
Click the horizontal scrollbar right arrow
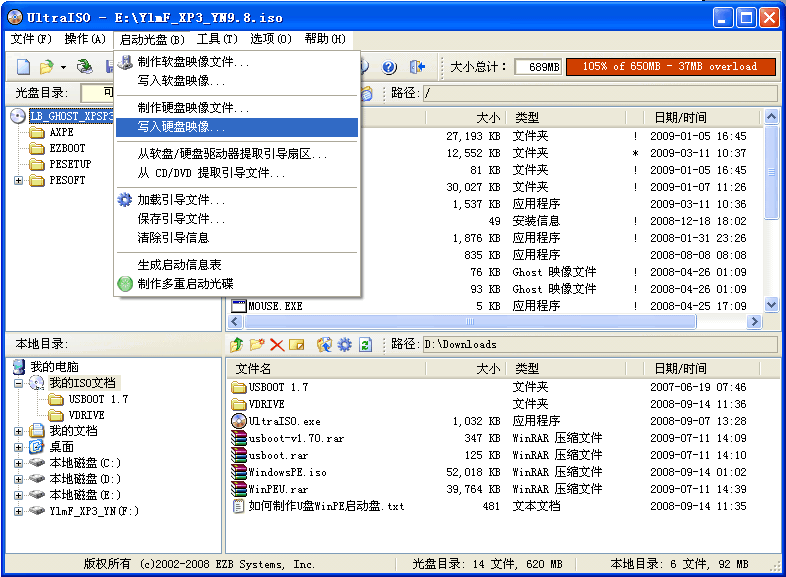[753, 321]
